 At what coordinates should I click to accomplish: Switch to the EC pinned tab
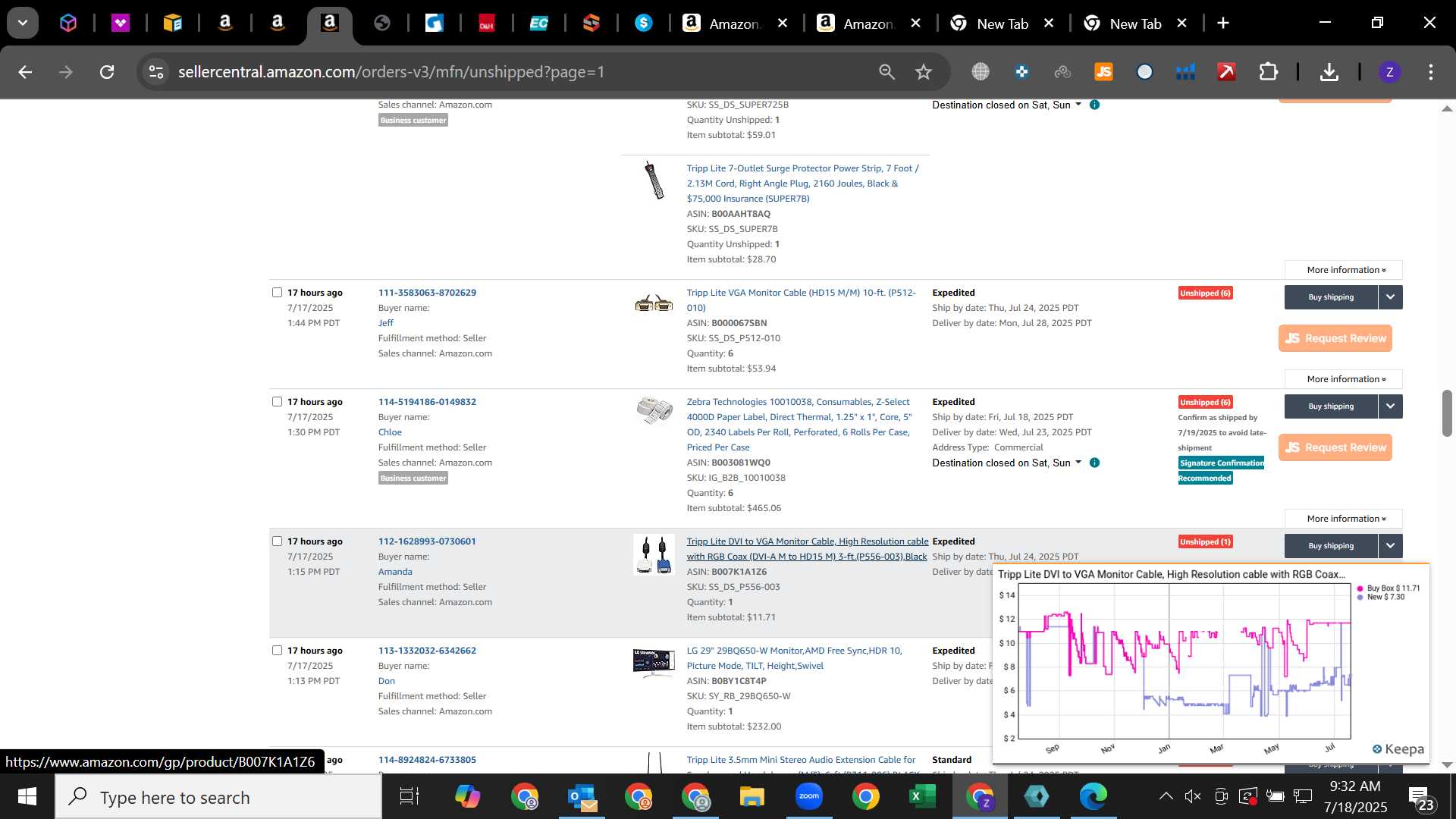(x=538, y=24)
